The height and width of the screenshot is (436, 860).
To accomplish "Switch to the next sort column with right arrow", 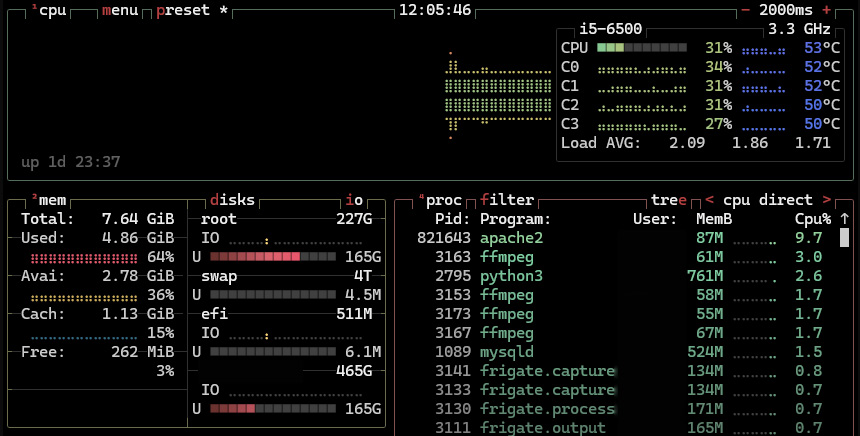I will (x=826, y=200).
